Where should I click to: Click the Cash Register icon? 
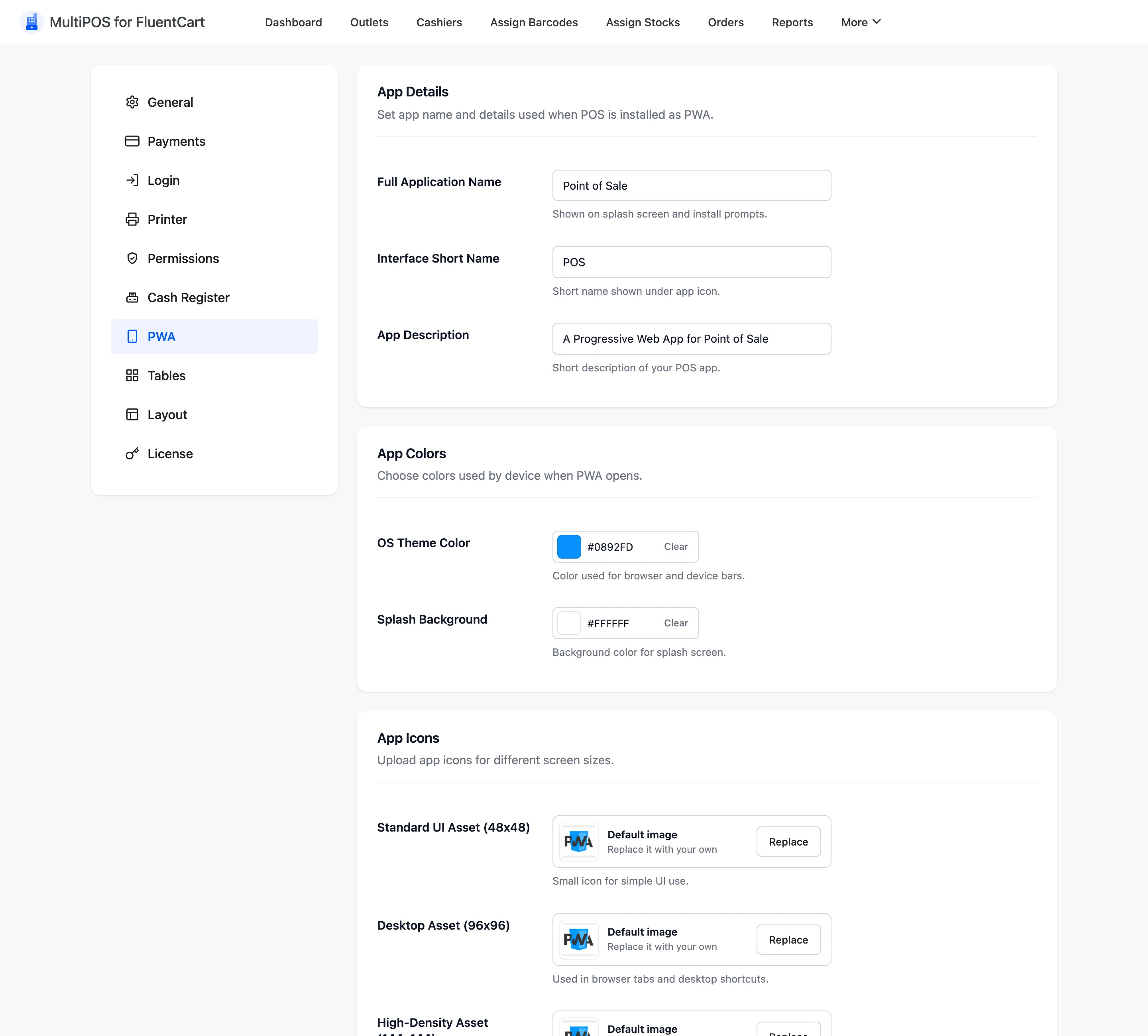(x=132, y=298)
